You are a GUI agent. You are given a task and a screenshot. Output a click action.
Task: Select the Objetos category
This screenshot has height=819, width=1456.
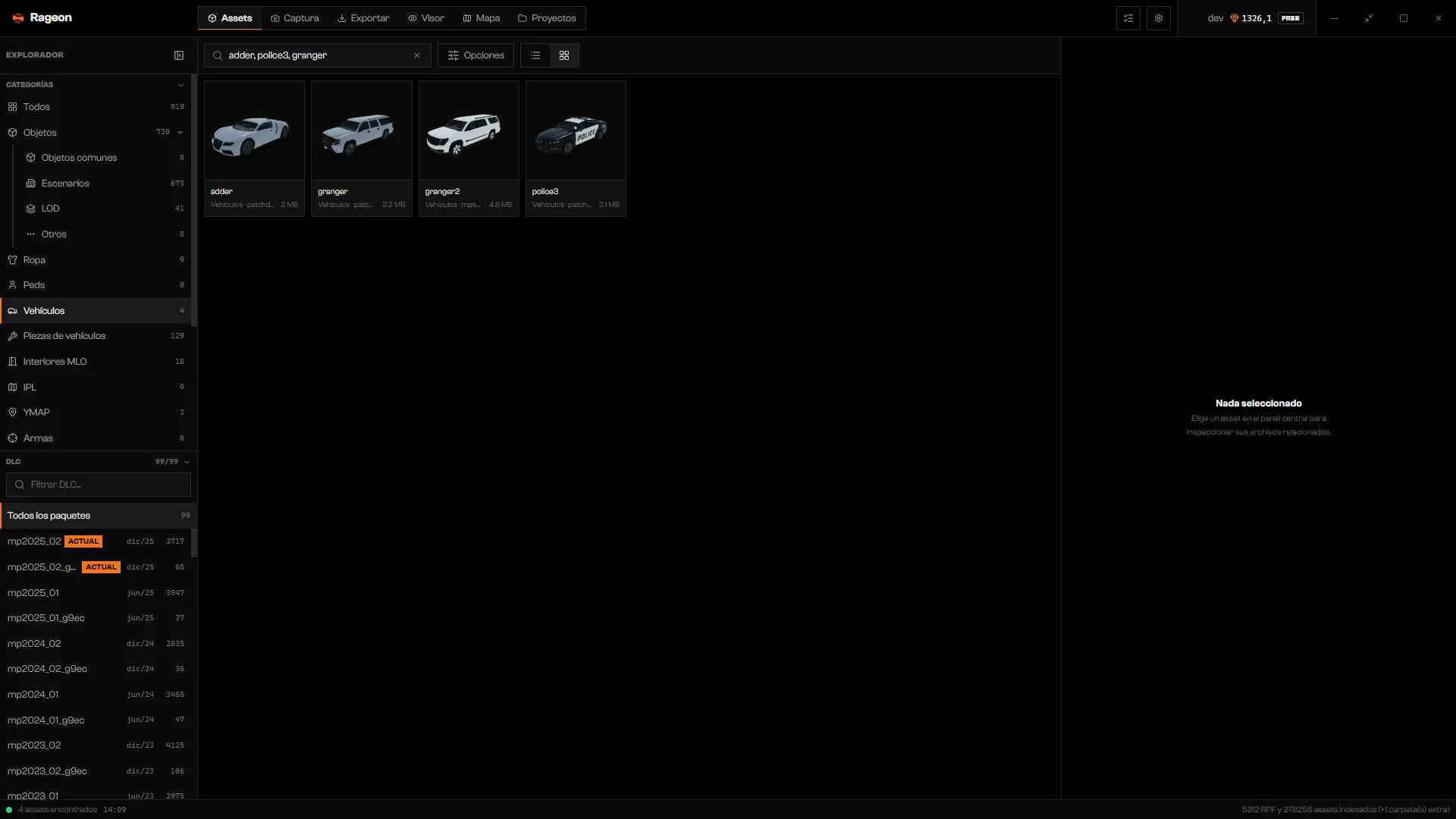96,133
